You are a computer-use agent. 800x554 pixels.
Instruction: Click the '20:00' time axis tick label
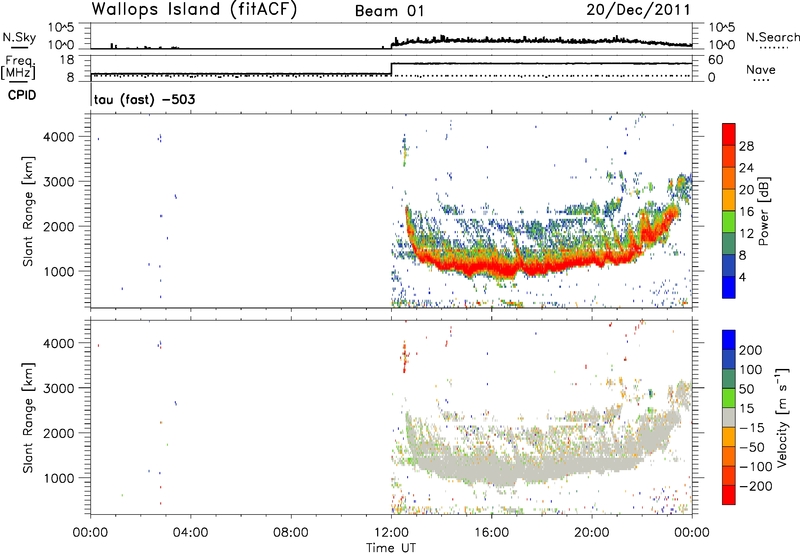[592, 533]
